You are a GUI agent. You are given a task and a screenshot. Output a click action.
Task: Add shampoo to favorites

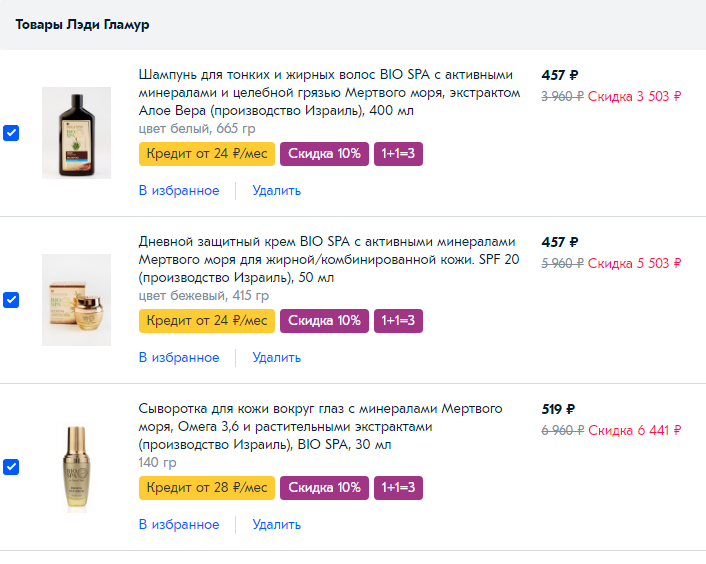click(179, 190)
